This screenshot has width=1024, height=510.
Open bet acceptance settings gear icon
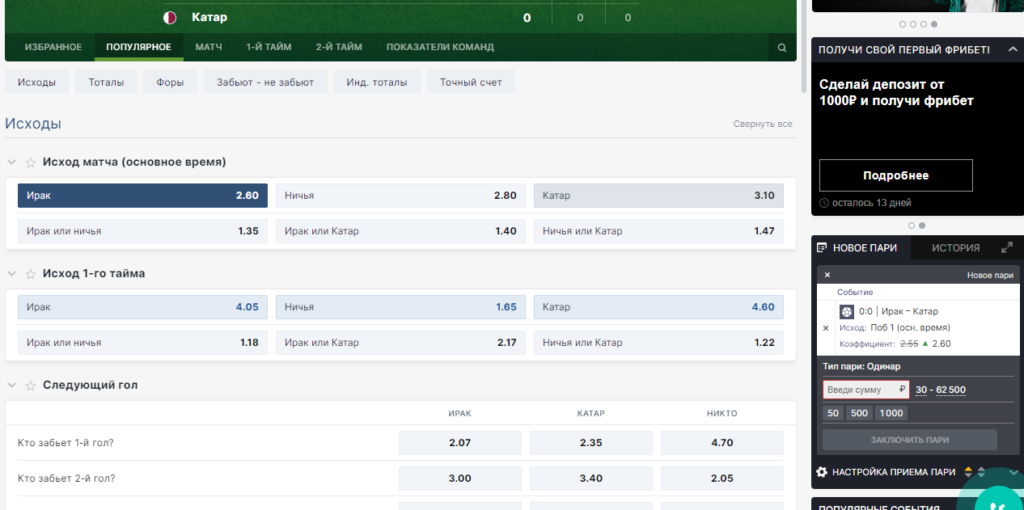(822, 471)
